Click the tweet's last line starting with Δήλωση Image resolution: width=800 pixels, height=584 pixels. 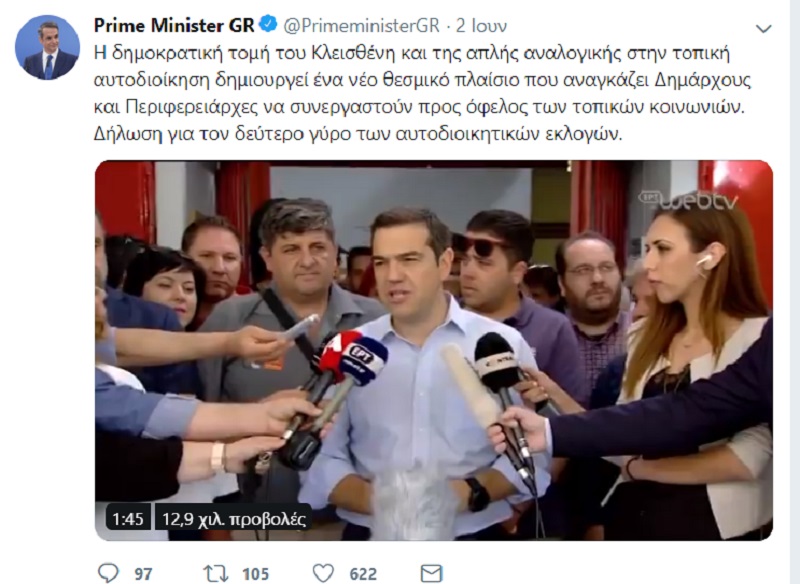pos(358,134)
